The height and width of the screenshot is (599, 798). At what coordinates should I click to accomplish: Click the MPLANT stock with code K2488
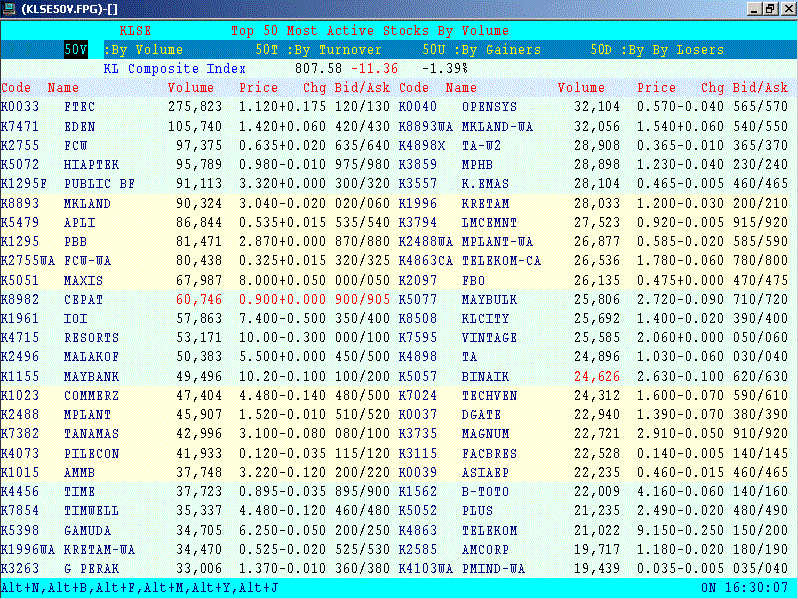tap(88, 415)
